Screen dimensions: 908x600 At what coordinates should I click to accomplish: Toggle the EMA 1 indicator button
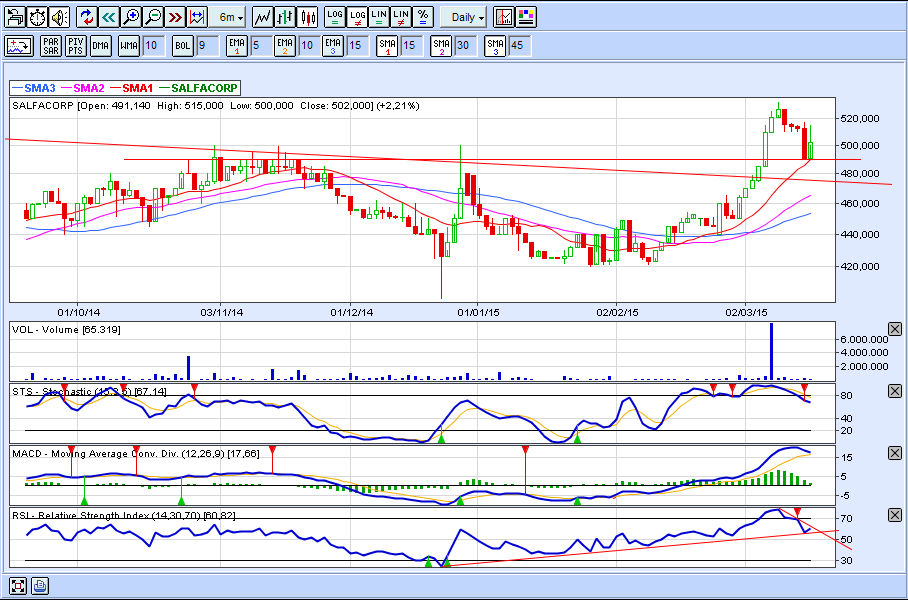(x=236, y=45)
